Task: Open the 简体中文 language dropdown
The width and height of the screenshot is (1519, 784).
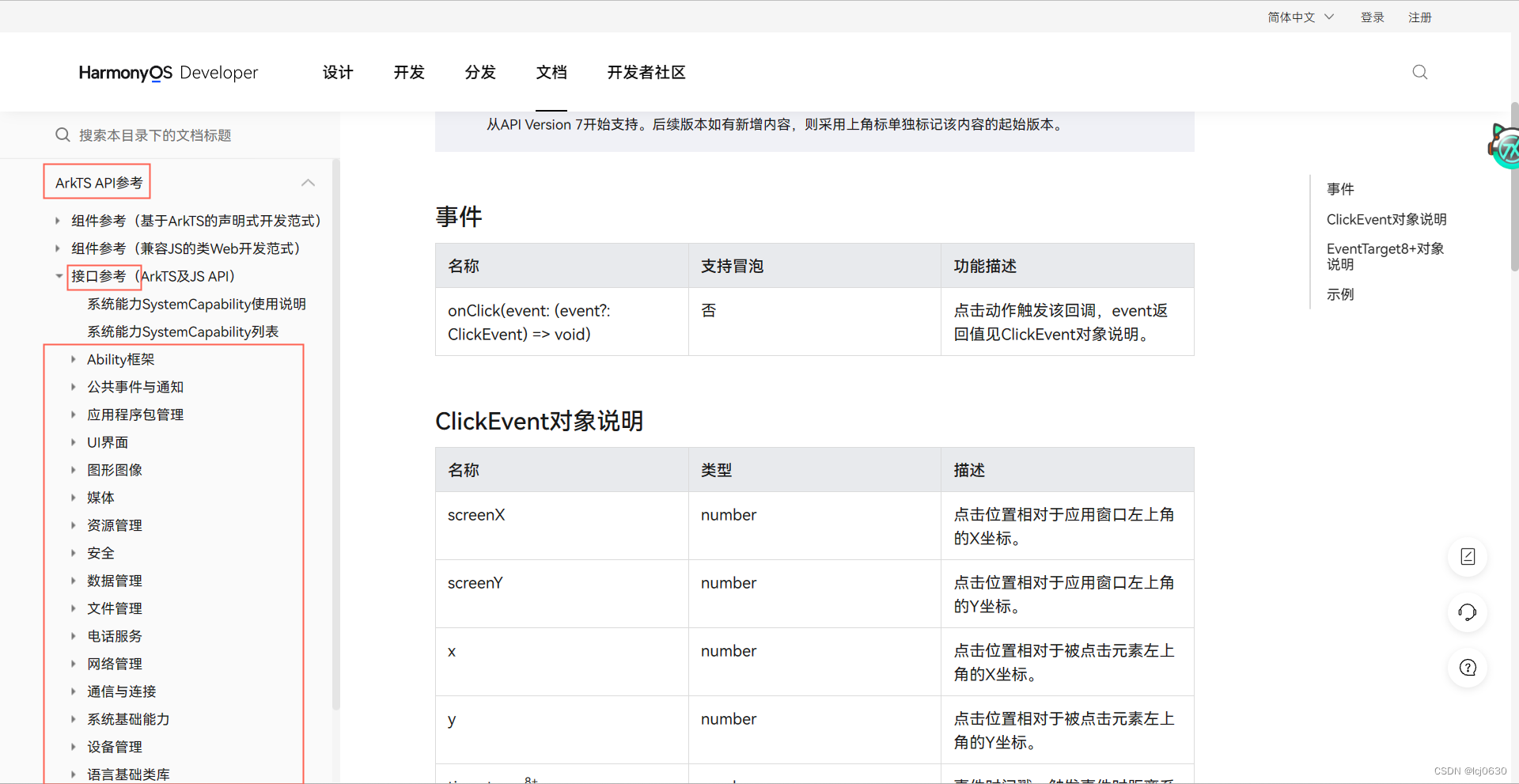Action: point(1301,17)
